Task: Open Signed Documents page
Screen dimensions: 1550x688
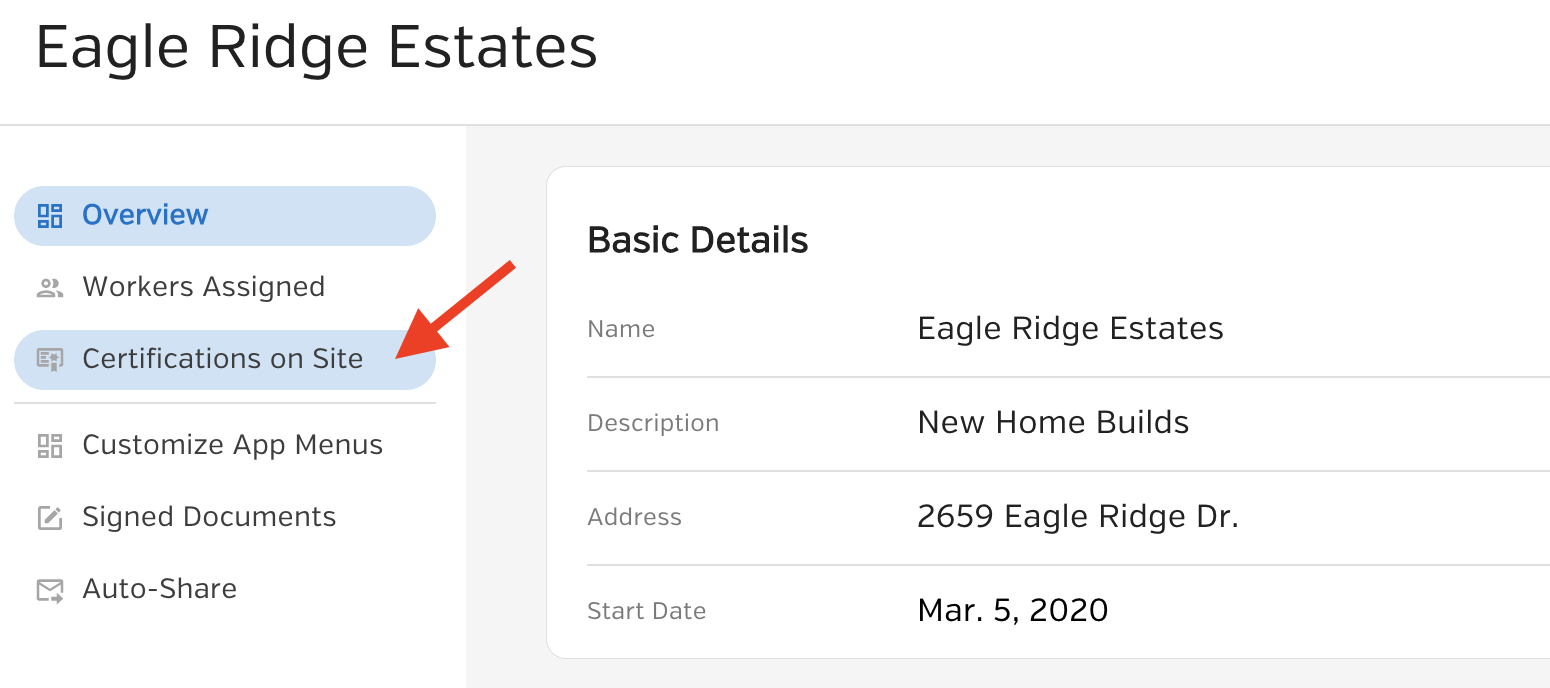Action: [x=225, y=517]
